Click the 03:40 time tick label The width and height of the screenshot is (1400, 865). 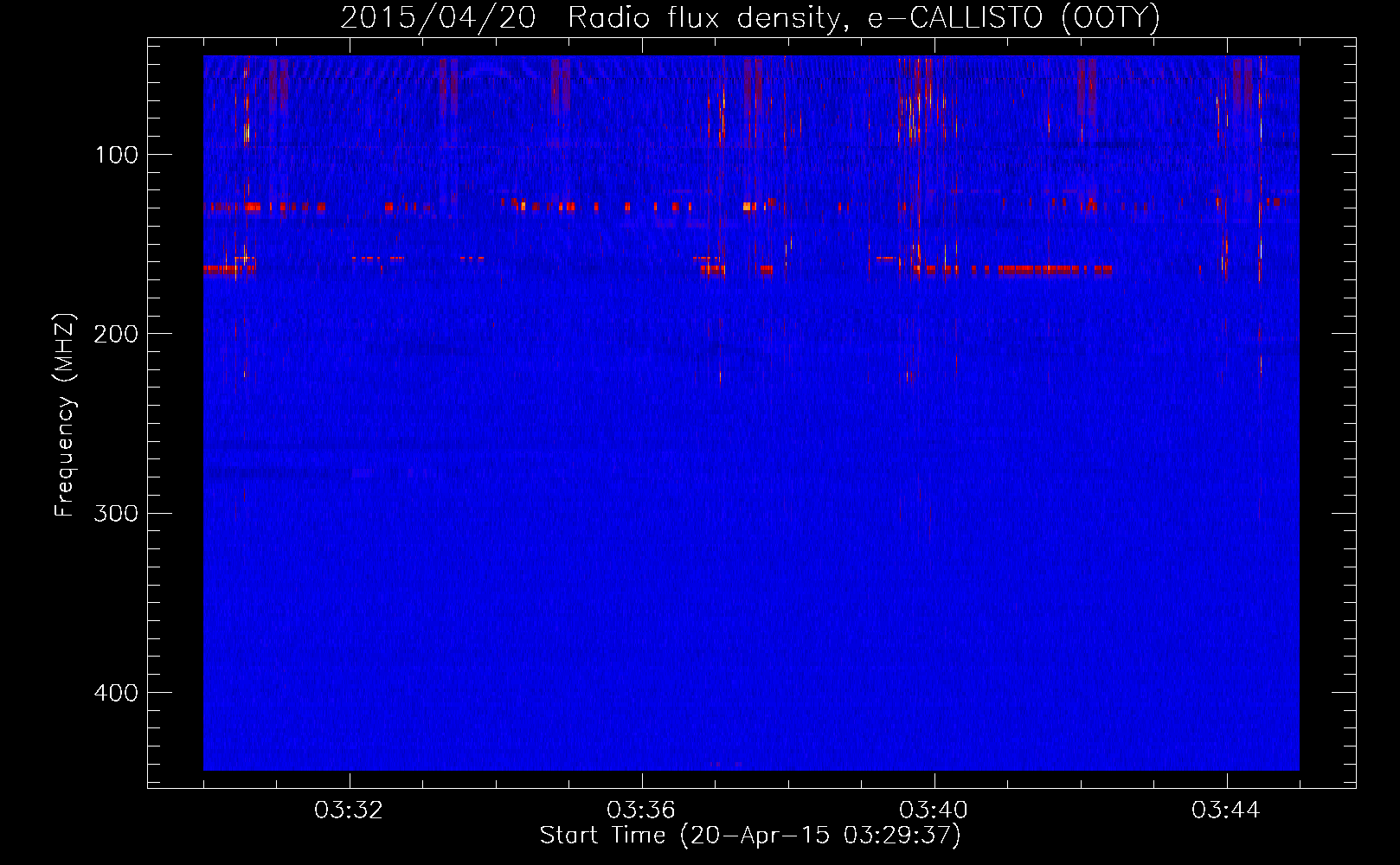click(x=934, y=811)
